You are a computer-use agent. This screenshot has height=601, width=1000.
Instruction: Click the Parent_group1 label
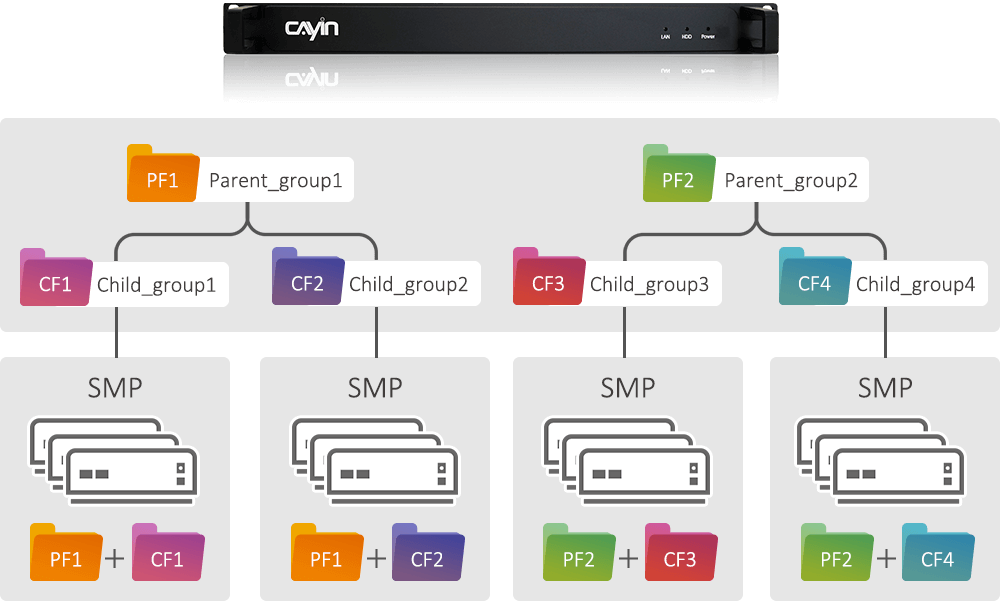[x=276, y=181]
